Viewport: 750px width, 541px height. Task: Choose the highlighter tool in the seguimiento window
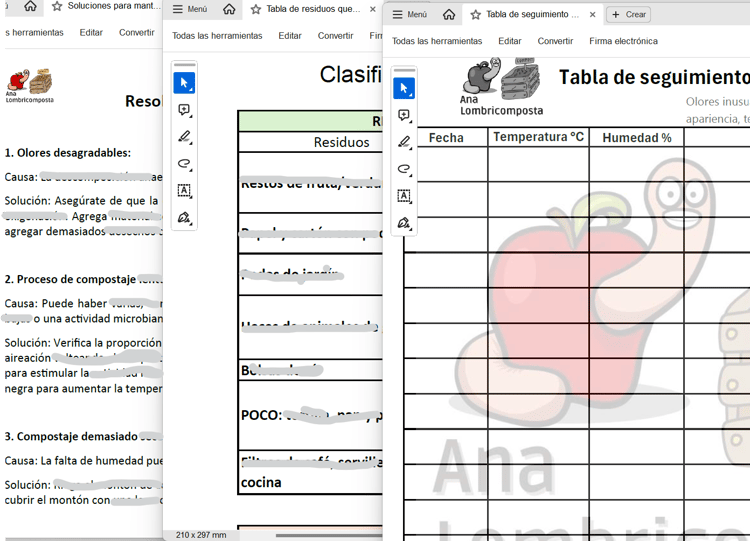404,142
